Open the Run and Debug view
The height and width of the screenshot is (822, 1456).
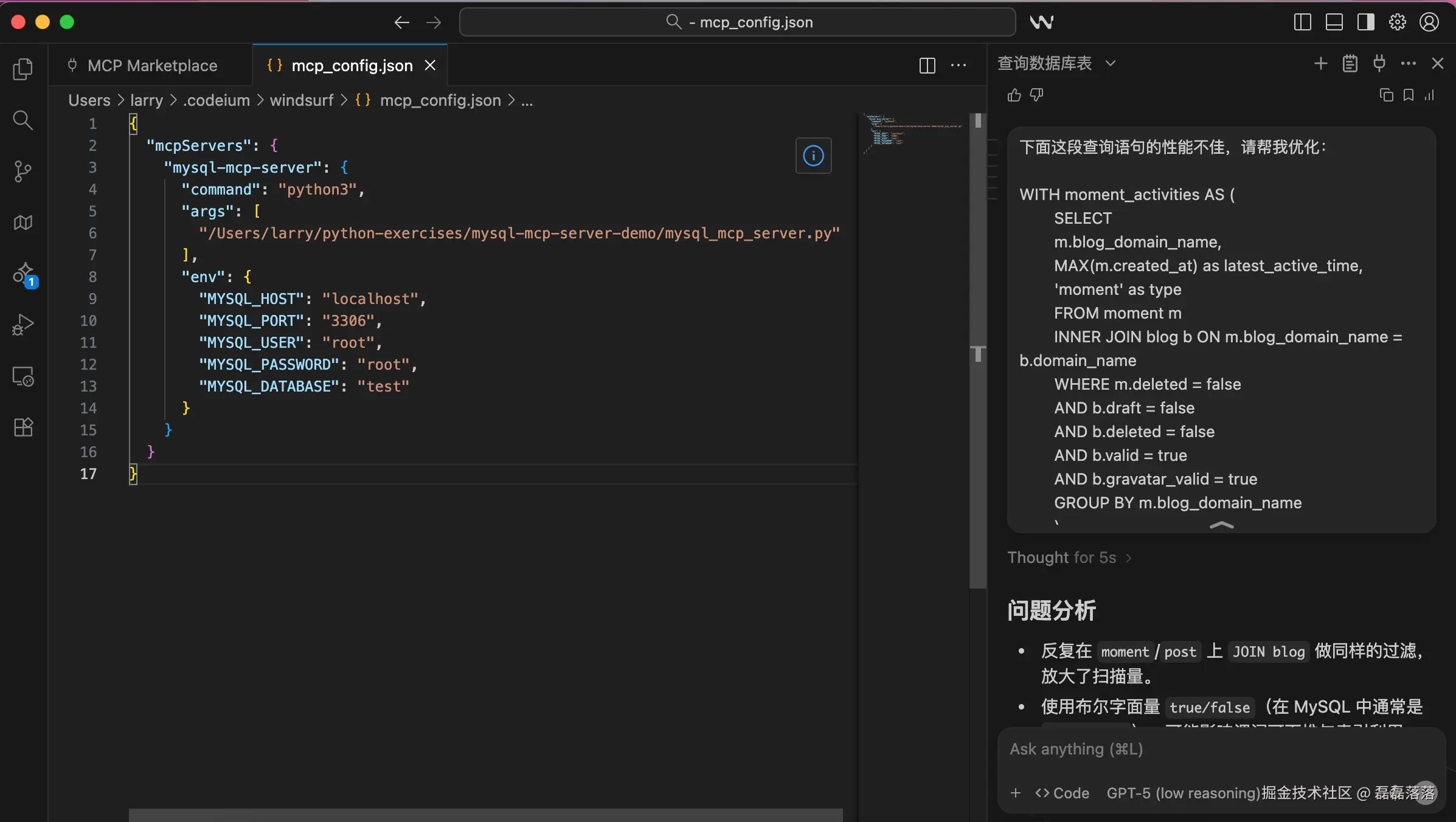click(23, 324)
